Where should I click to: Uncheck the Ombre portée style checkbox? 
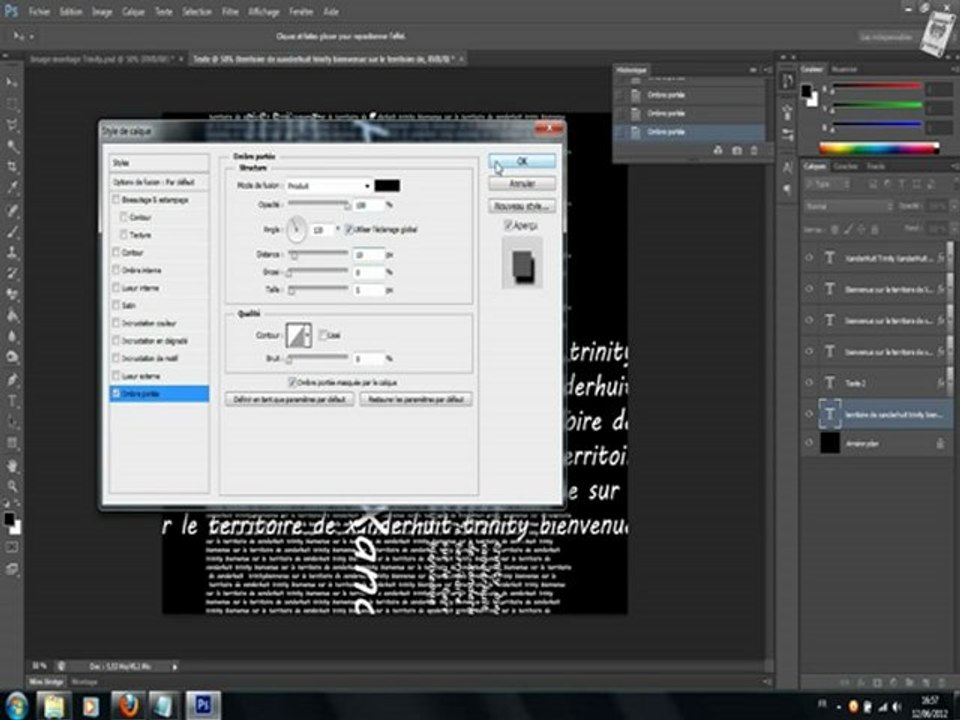[116, 394]
